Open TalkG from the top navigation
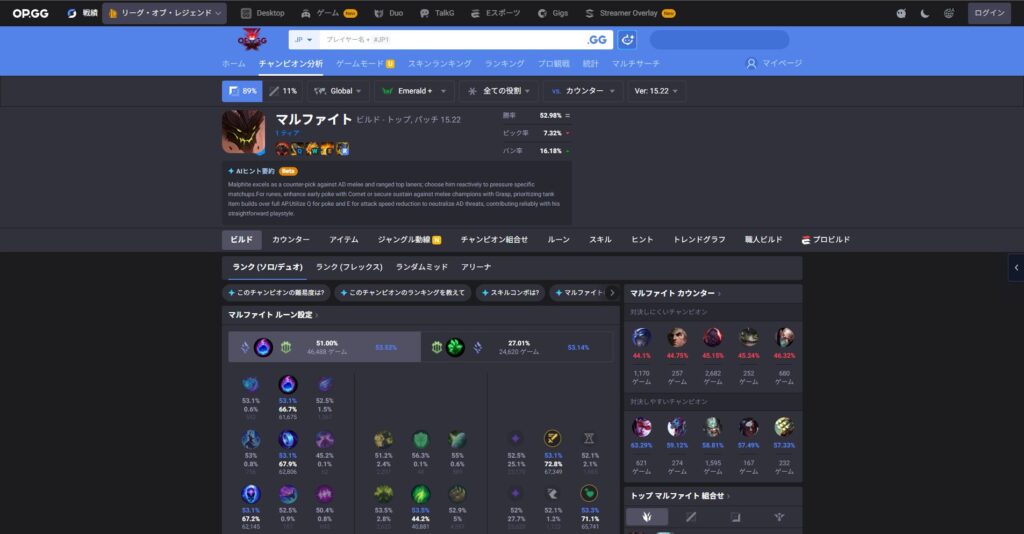 437,14
